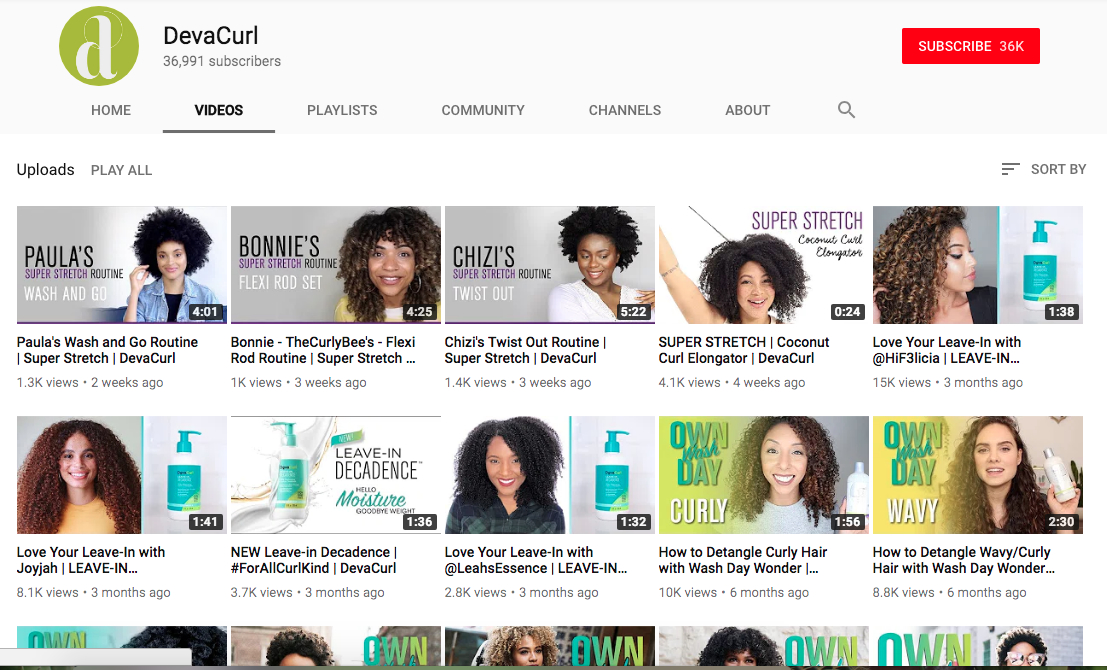Click the 36,991 subscribers text
This screenshot has height=670, width=1107.
[222, 61]
